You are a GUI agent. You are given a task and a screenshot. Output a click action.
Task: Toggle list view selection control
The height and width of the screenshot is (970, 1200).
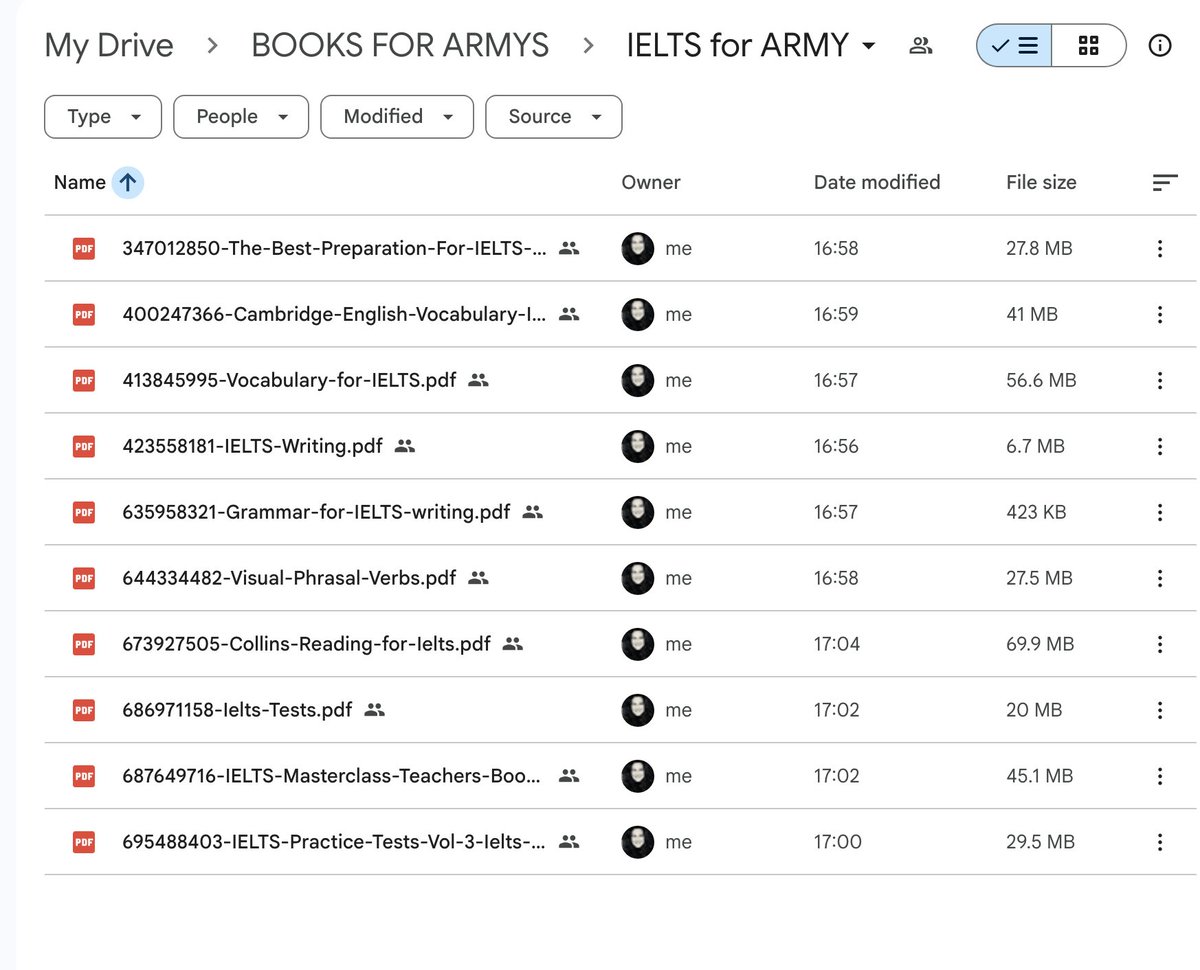[1013, 45]
